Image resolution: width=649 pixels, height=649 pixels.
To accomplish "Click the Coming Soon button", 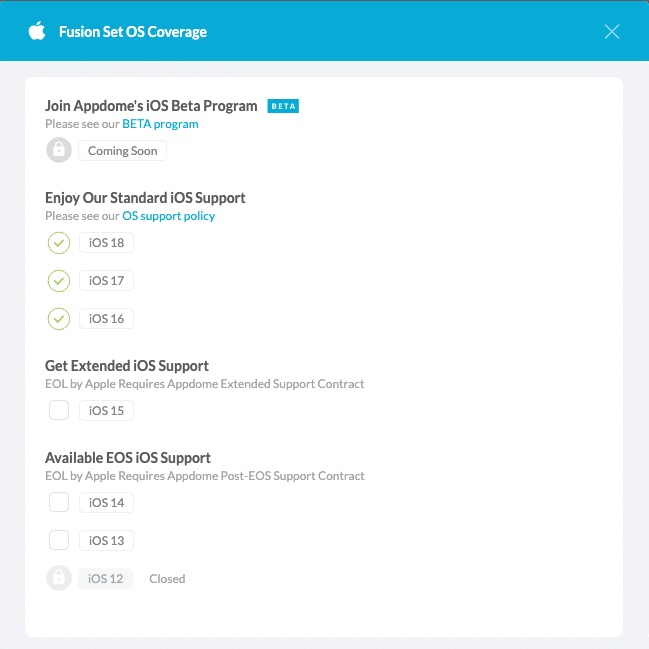I will (x=122, y=151).
